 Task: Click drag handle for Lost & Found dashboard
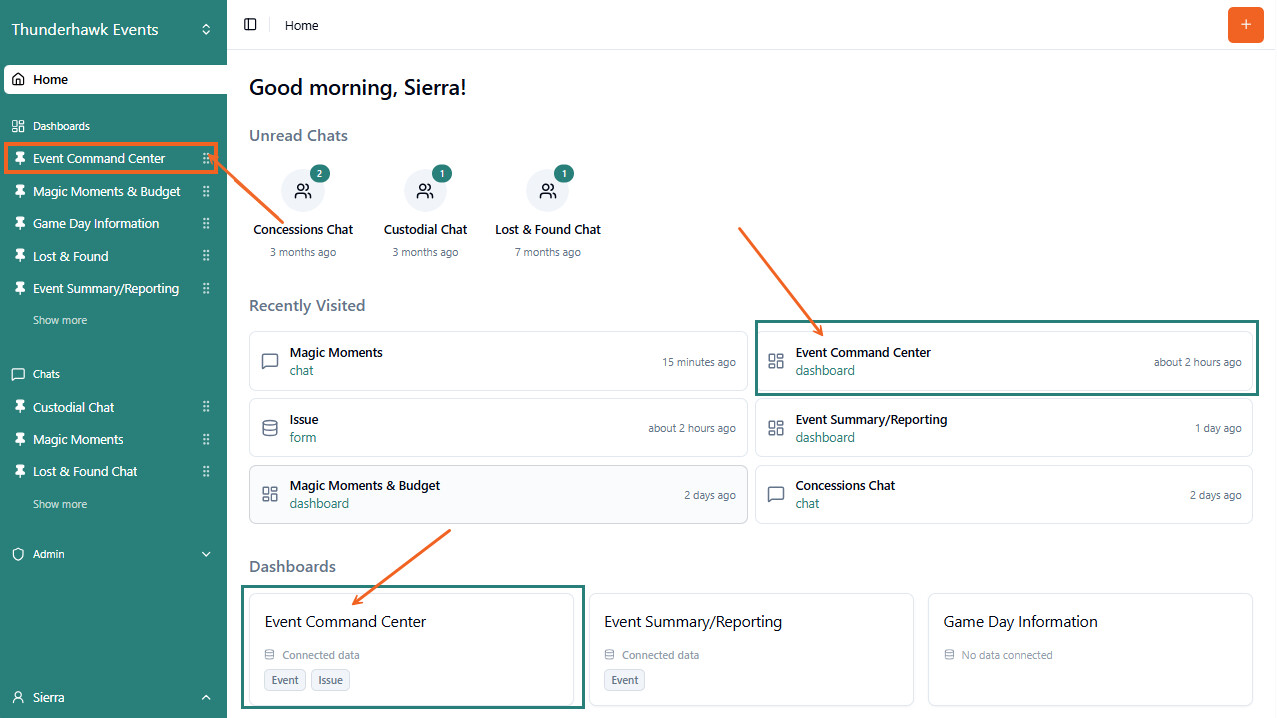[206, 256]
